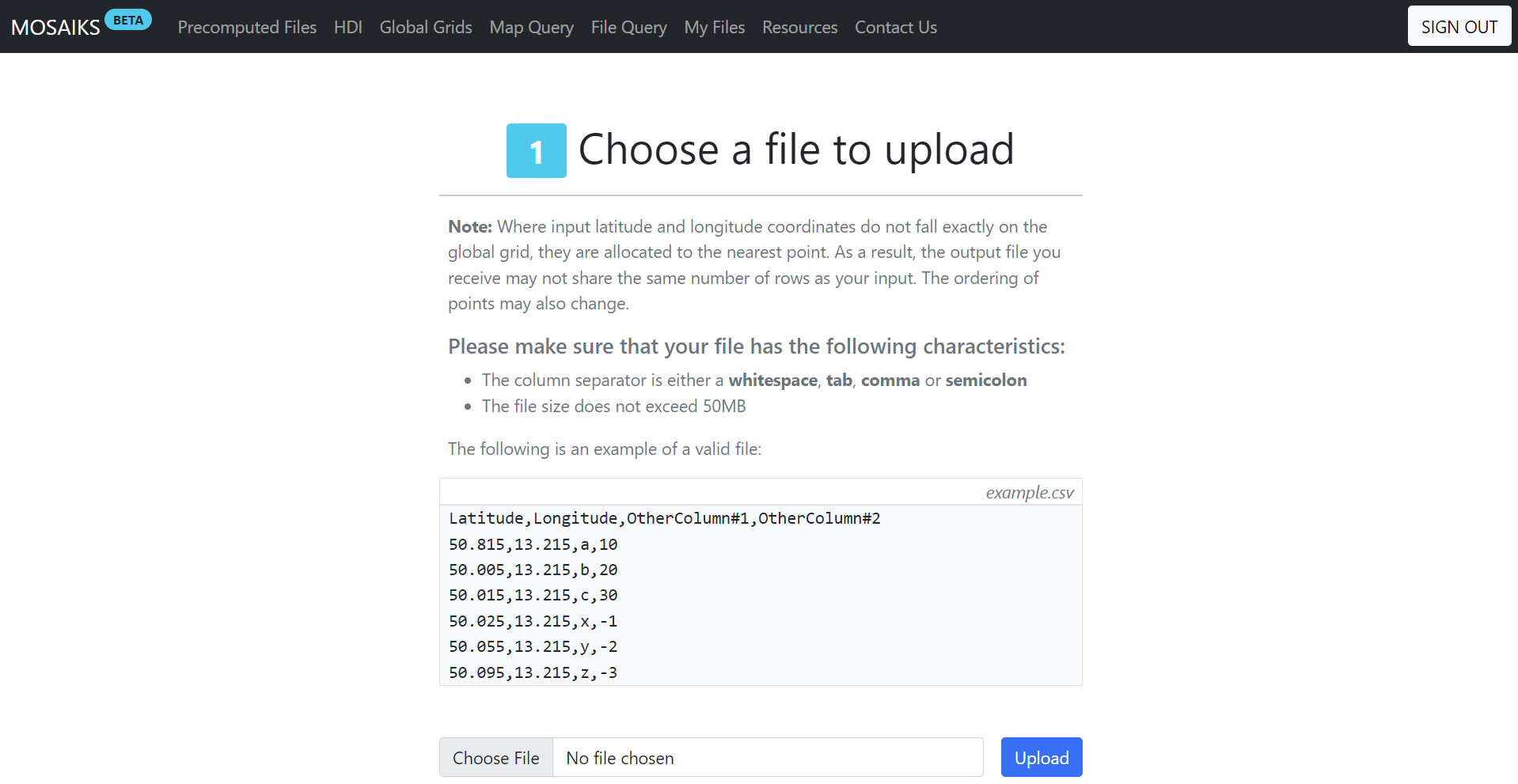Viewport: 1518px width, 784px height.
Task: Select the row '50.005,13.215,b,20'
Action: pos(533,570)
